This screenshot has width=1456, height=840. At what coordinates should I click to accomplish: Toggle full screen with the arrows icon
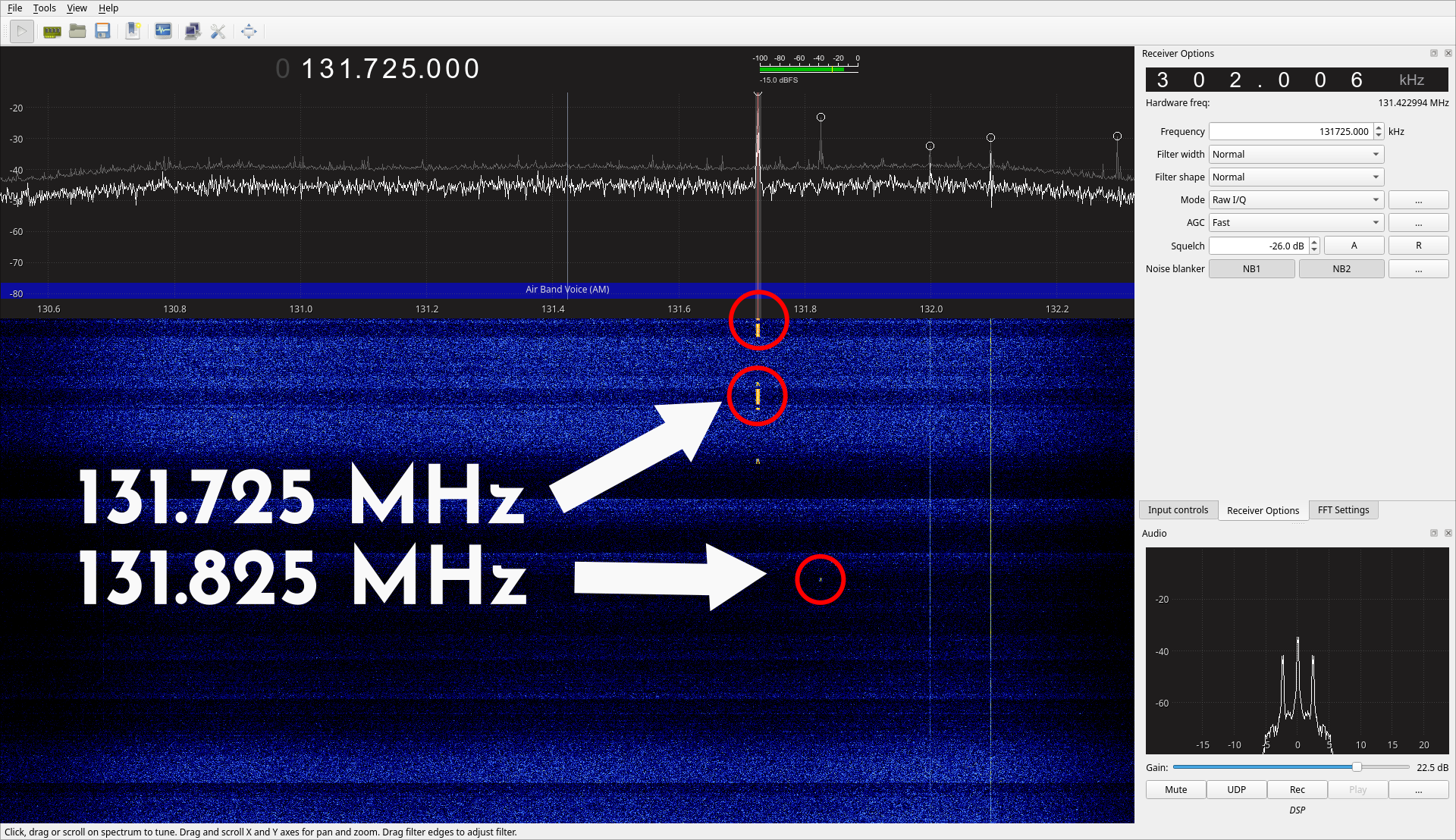click(x=249, y=31)
